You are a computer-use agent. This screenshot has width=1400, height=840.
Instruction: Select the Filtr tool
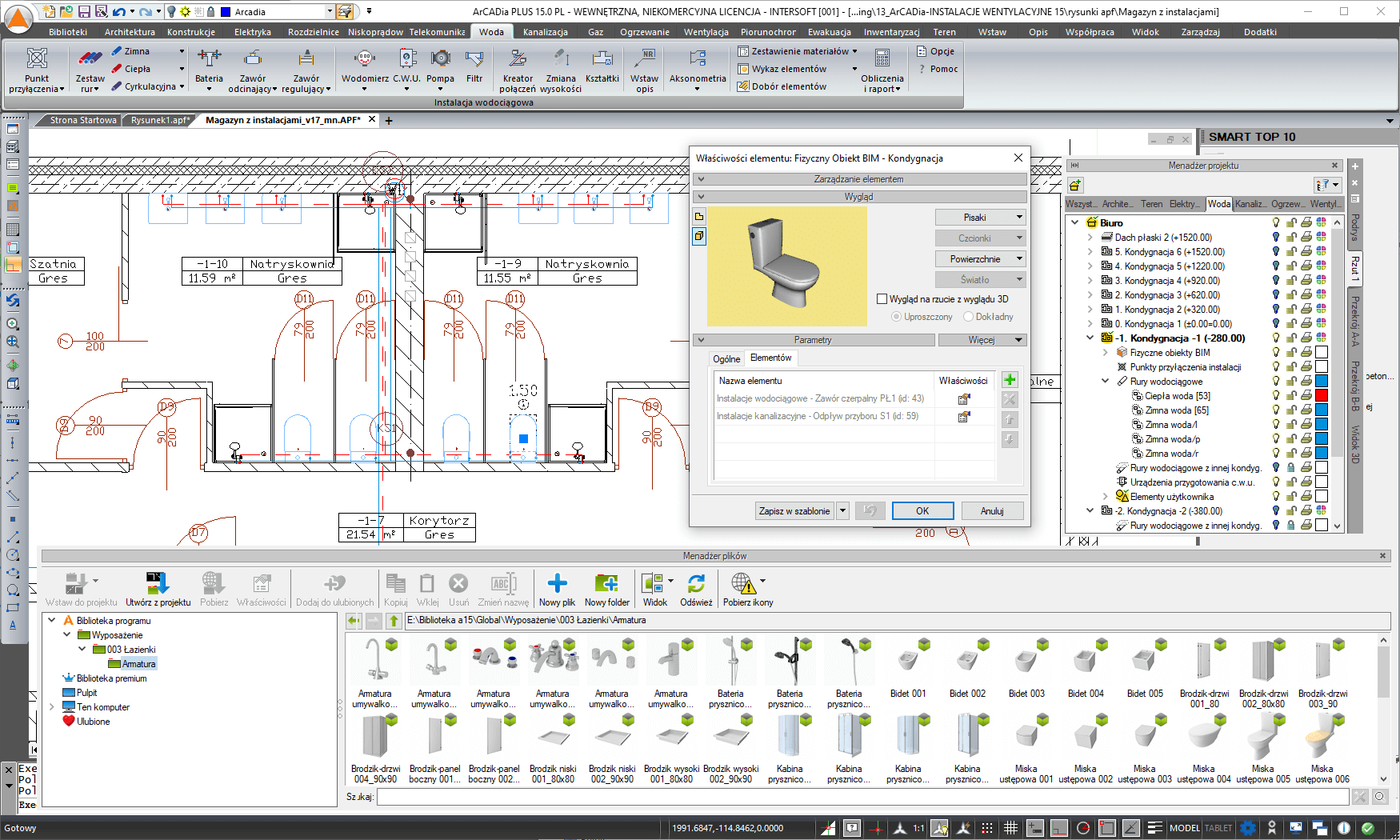tap(474, 66)
